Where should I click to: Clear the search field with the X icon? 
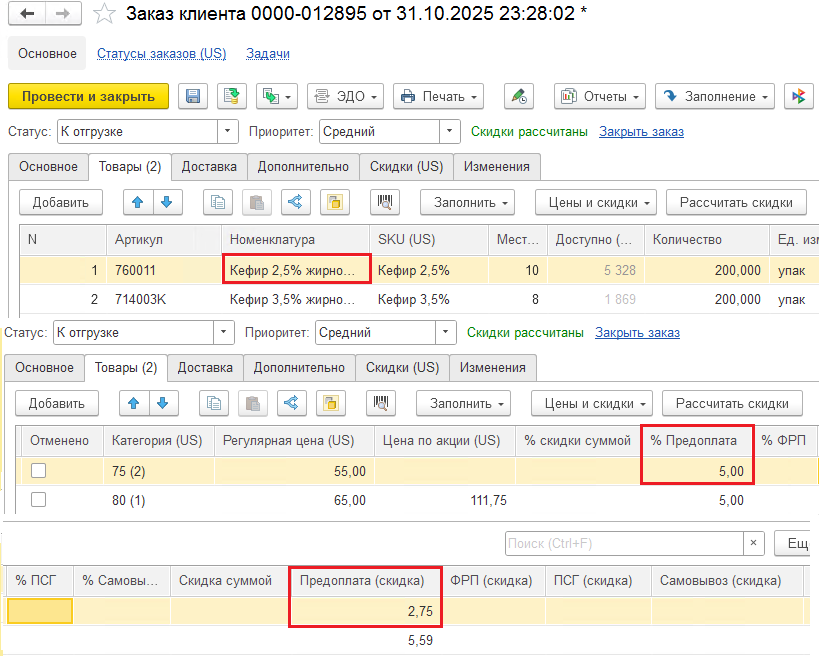pos(756,543)
